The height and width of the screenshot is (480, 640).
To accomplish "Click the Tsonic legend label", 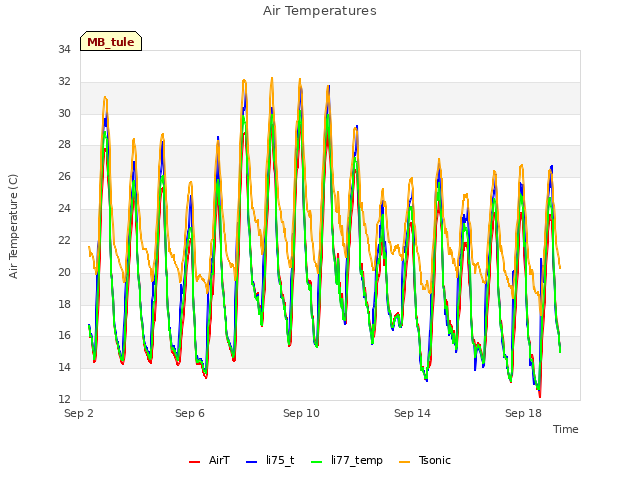I will tap(435, 460).
